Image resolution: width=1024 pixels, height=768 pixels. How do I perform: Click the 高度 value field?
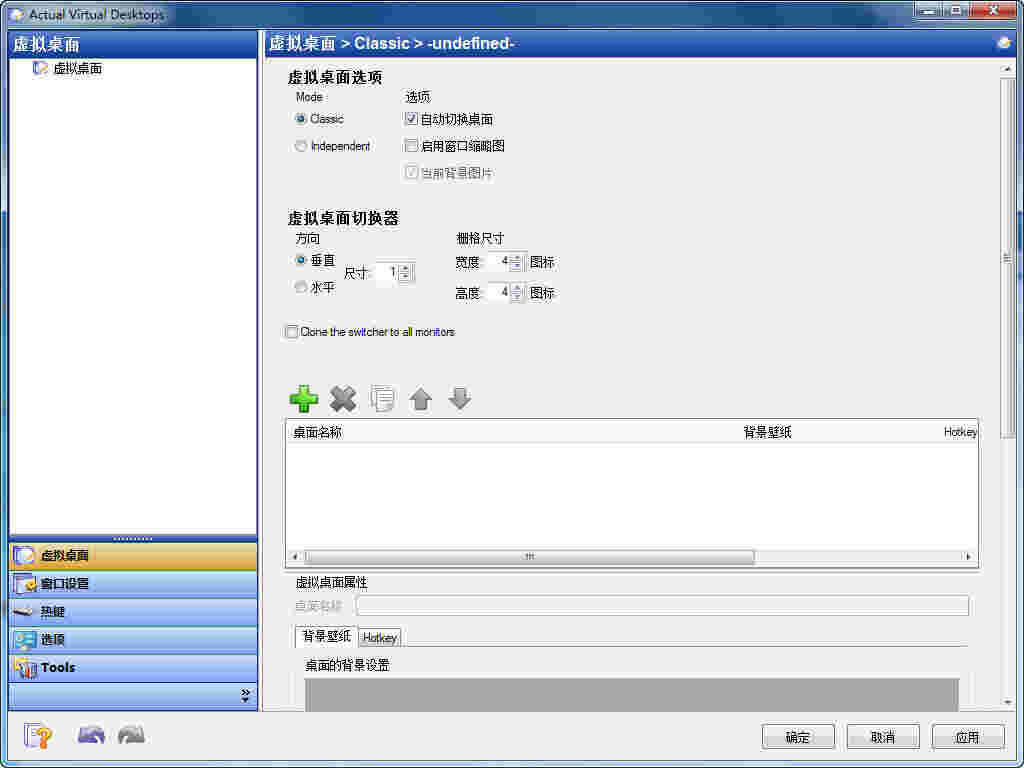499,293
